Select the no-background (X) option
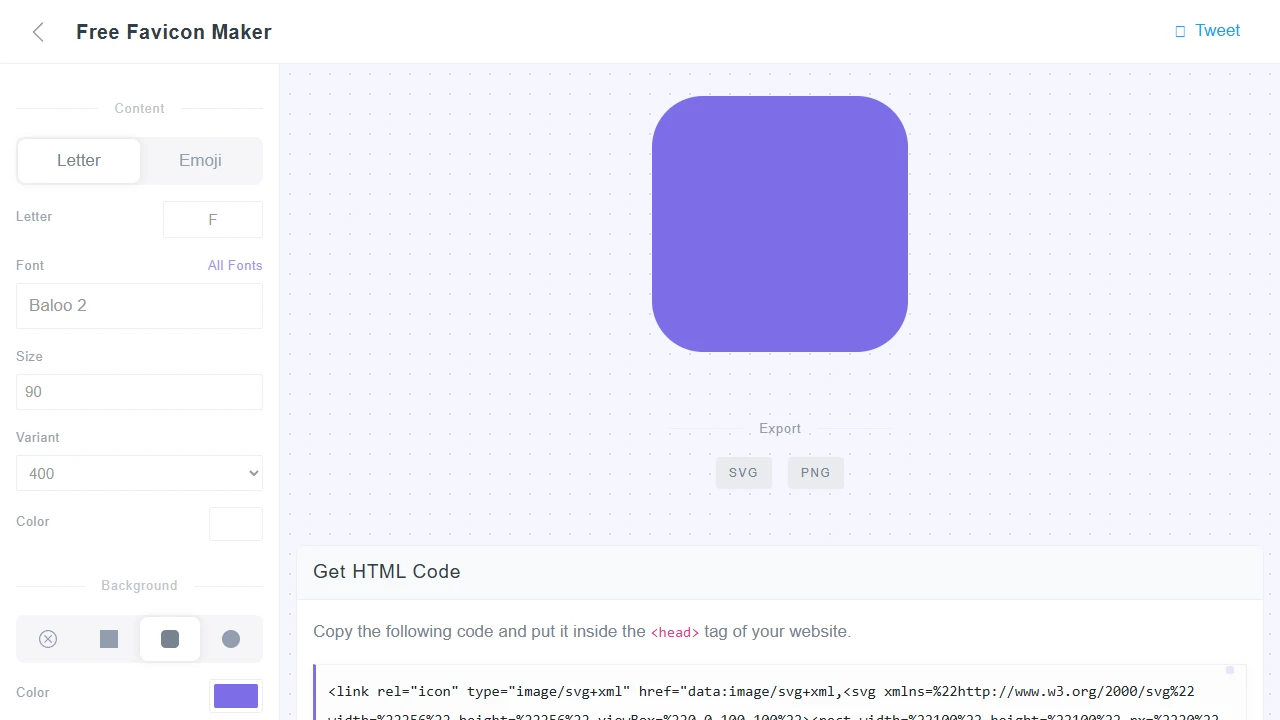The height and width of the screenshot is (720, 1280). (x=47, y=639)
